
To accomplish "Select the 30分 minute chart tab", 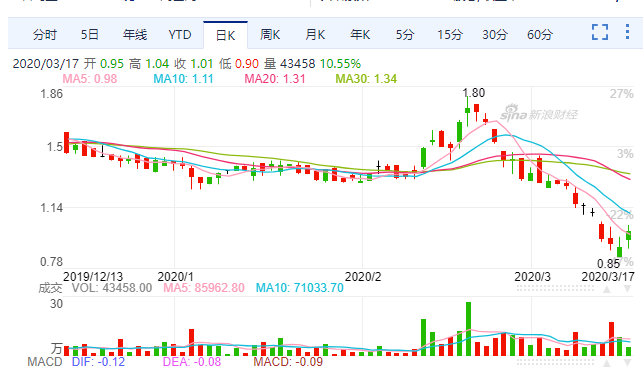I will click(495, 35).
